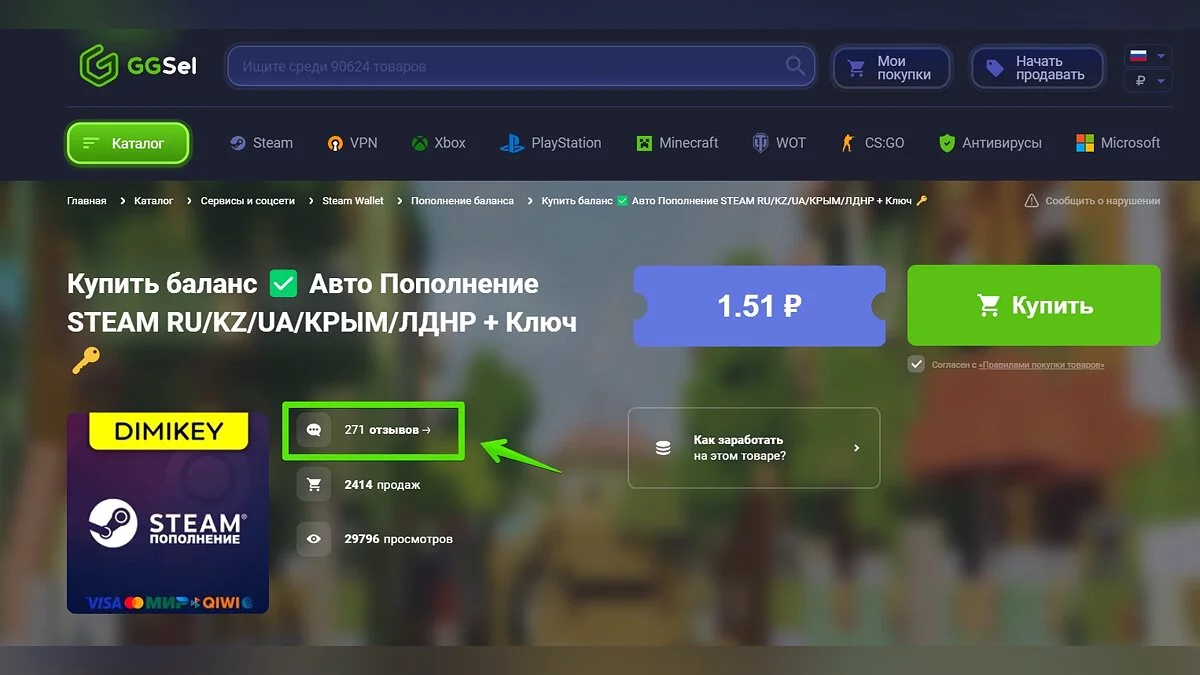This screenshot has width=1200, height=675.
Task: Select Xbox category in navigation
Action: (438, 143)
